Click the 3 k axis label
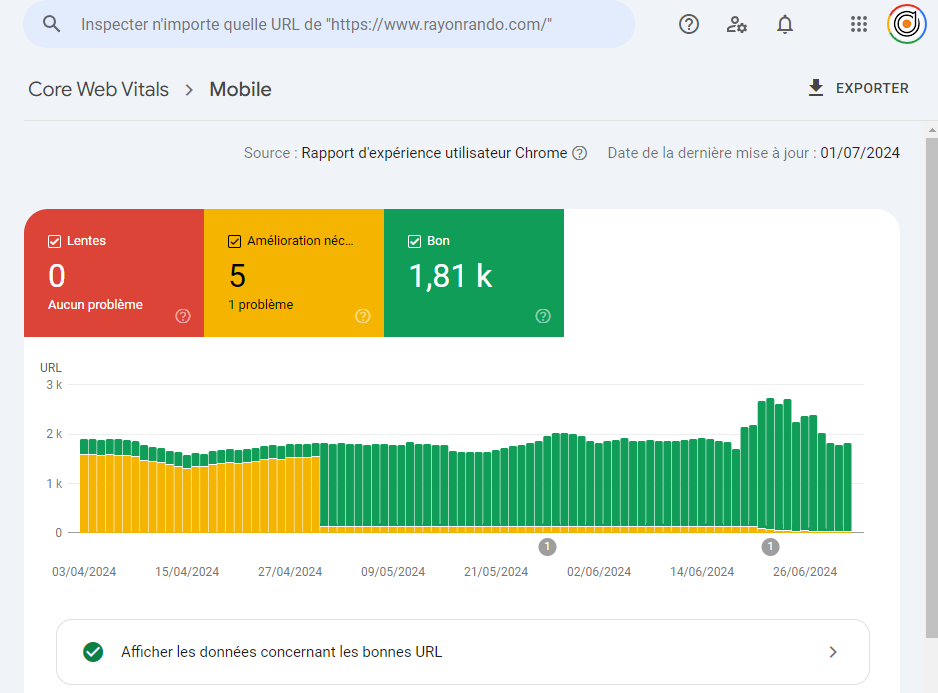The image size is (938, 693). (x=54, y=385)
